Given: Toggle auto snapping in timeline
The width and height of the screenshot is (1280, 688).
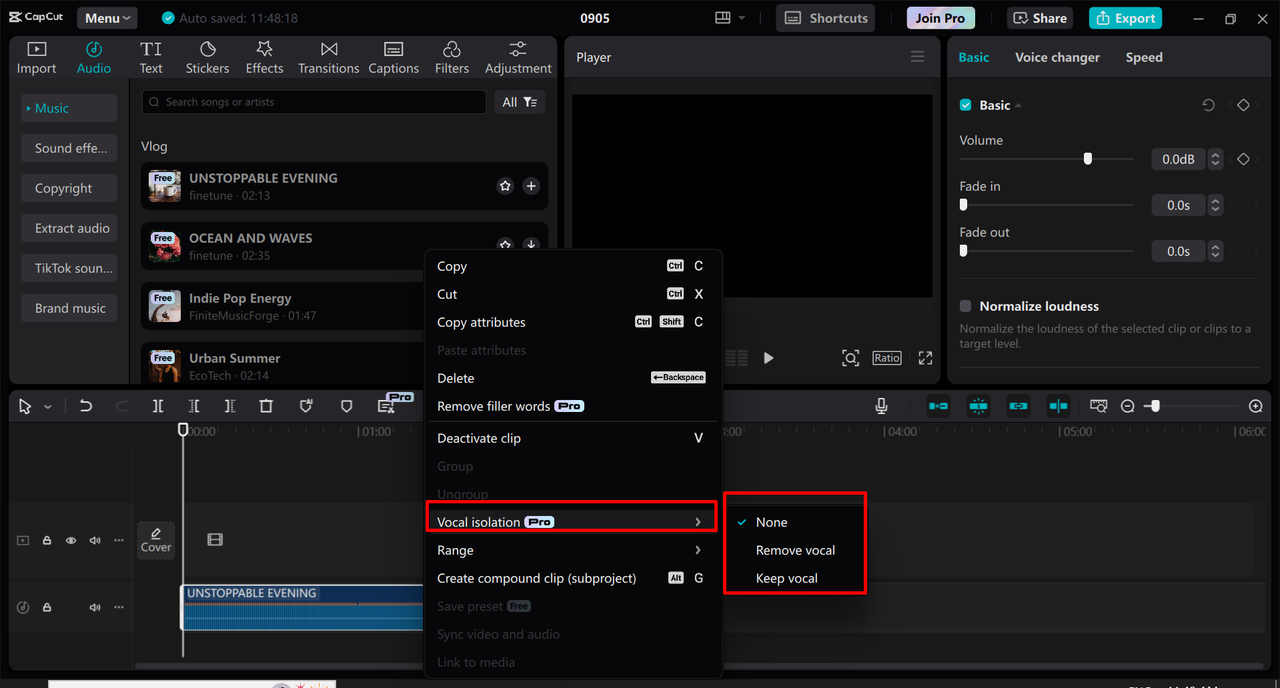Looking at the screenshot, I should [x=978, y=406].
